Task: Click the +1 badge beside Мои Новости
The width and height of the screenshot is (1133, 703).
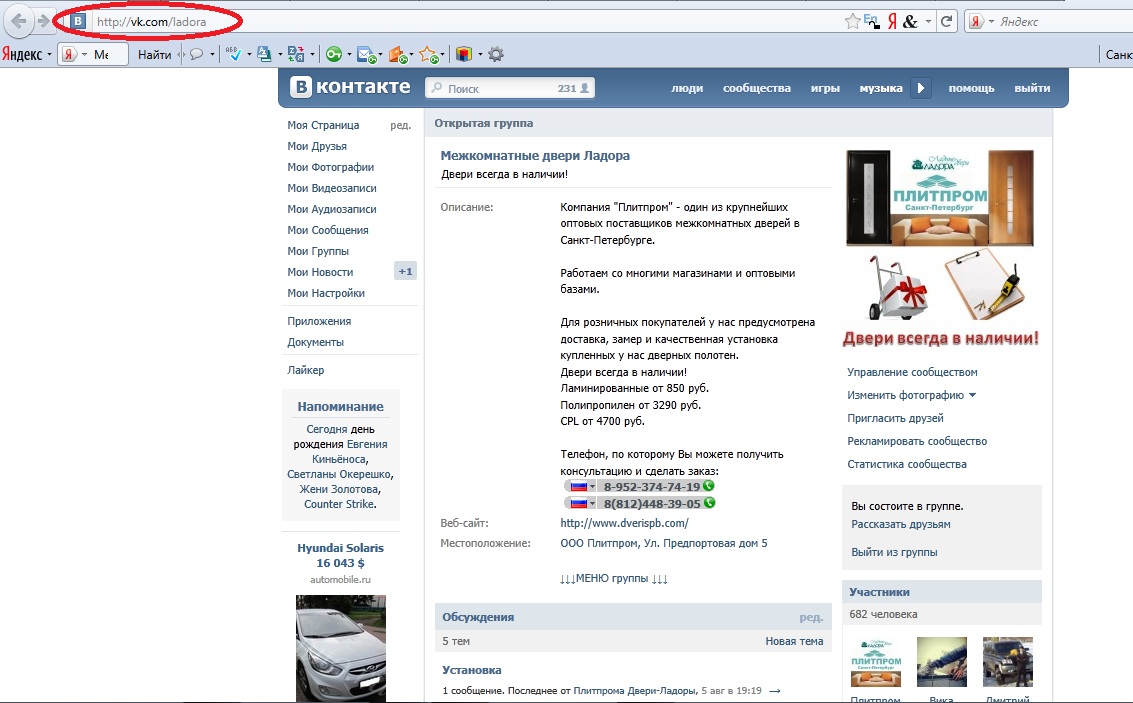Action: 405,272
